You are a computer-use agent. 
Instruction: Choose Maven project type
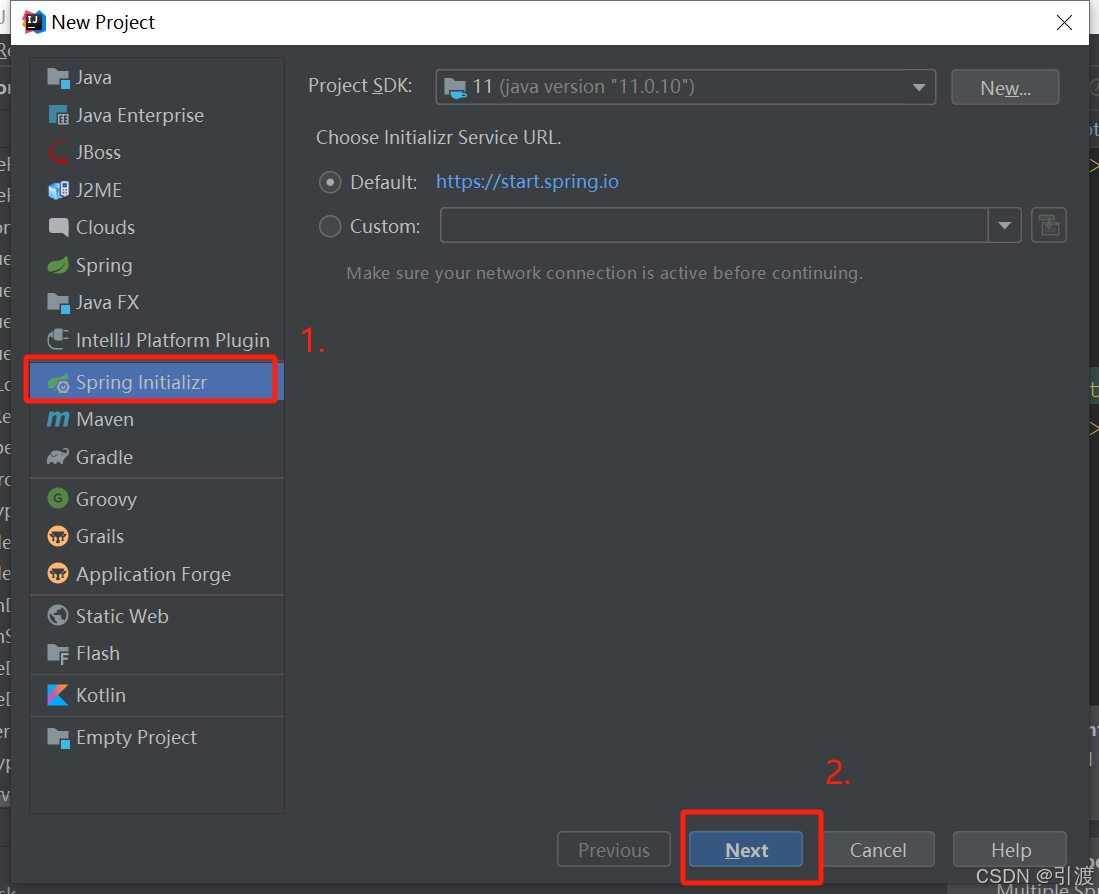[104, 419]
